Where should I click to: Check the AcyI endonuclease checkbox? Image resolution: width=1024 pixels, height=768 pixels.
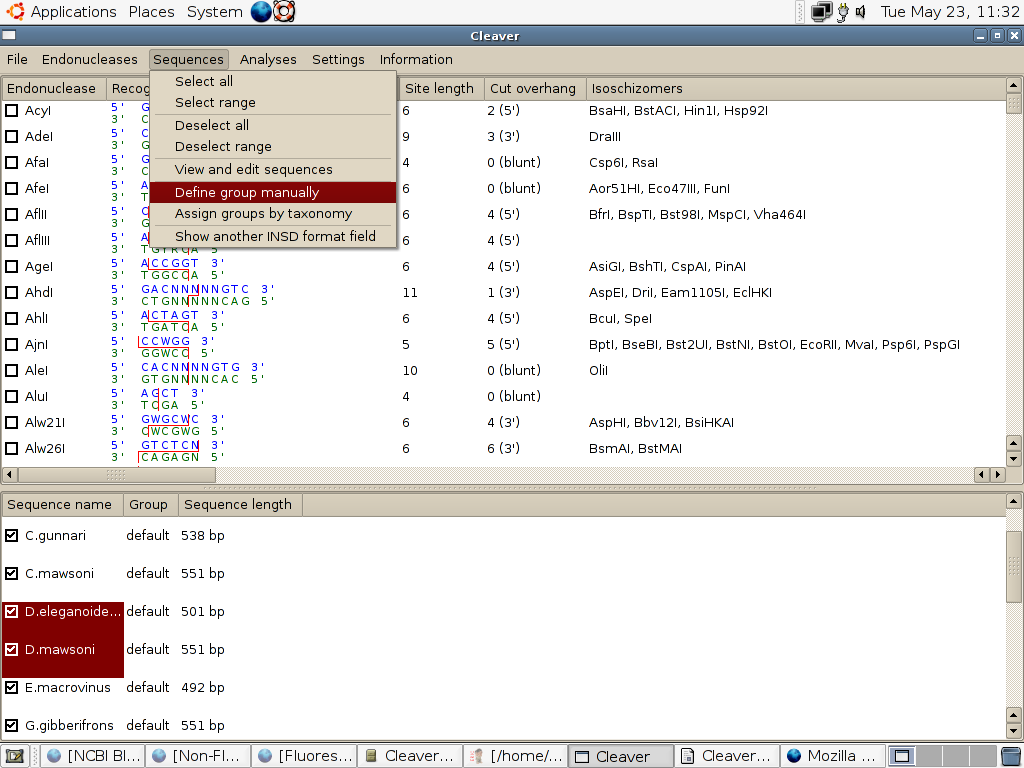click(12, 111)
